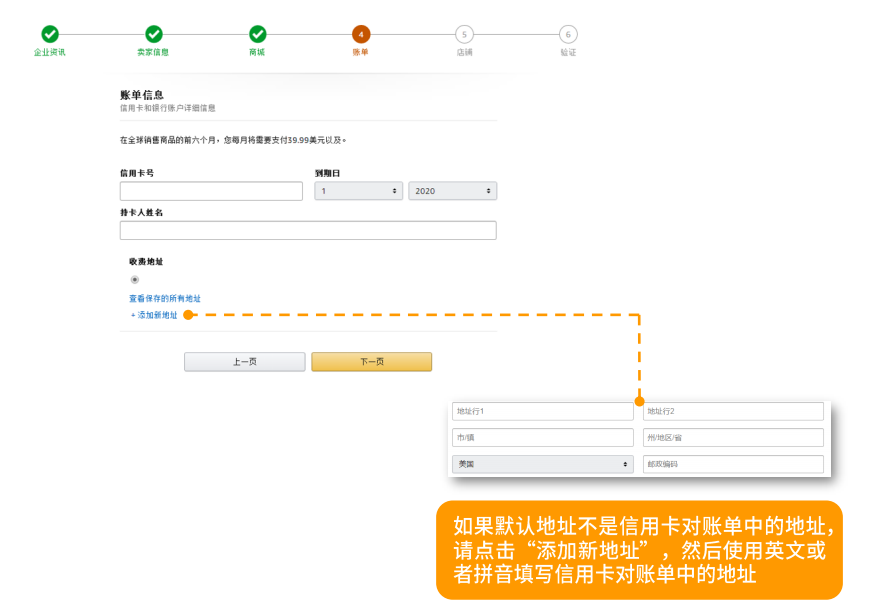Select step 4 账单 circle

pyautogui.click(x=361, y=34)
